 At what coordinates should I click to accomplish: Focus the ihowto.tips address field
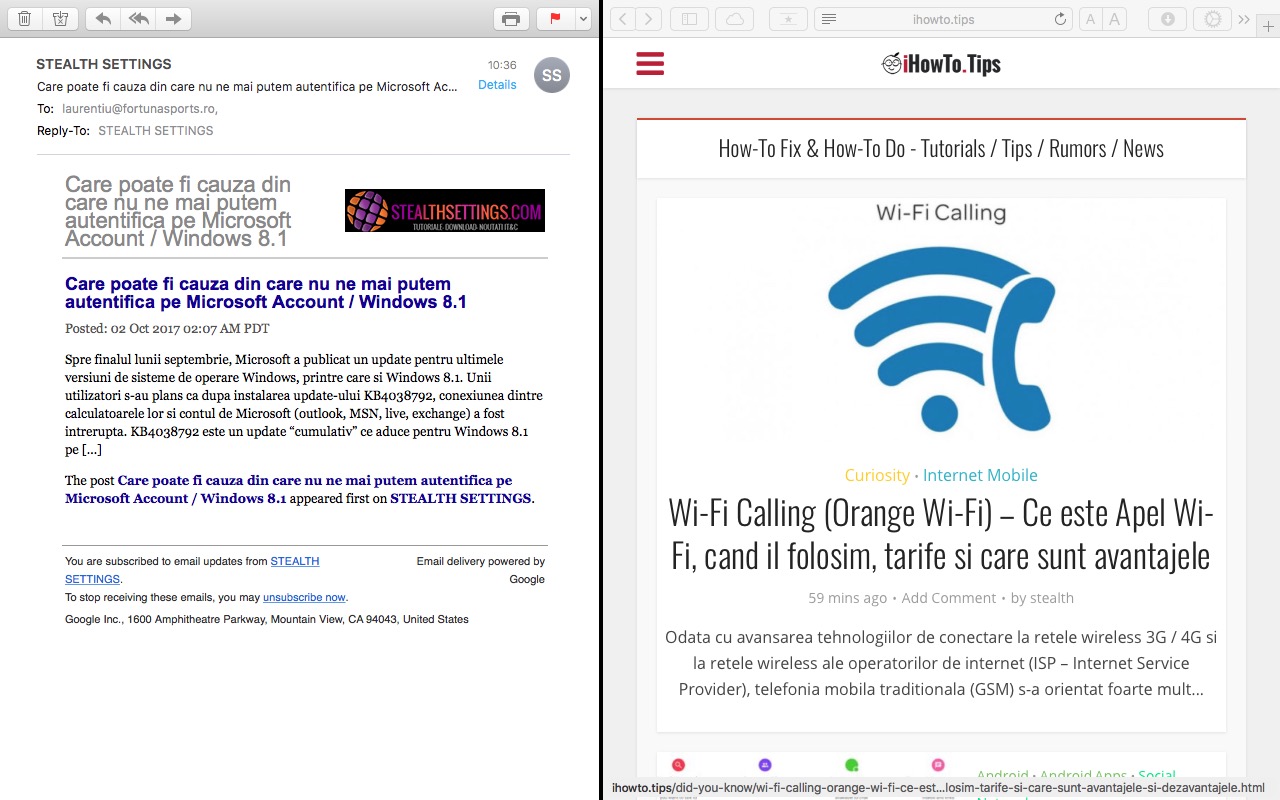point(944,19)
